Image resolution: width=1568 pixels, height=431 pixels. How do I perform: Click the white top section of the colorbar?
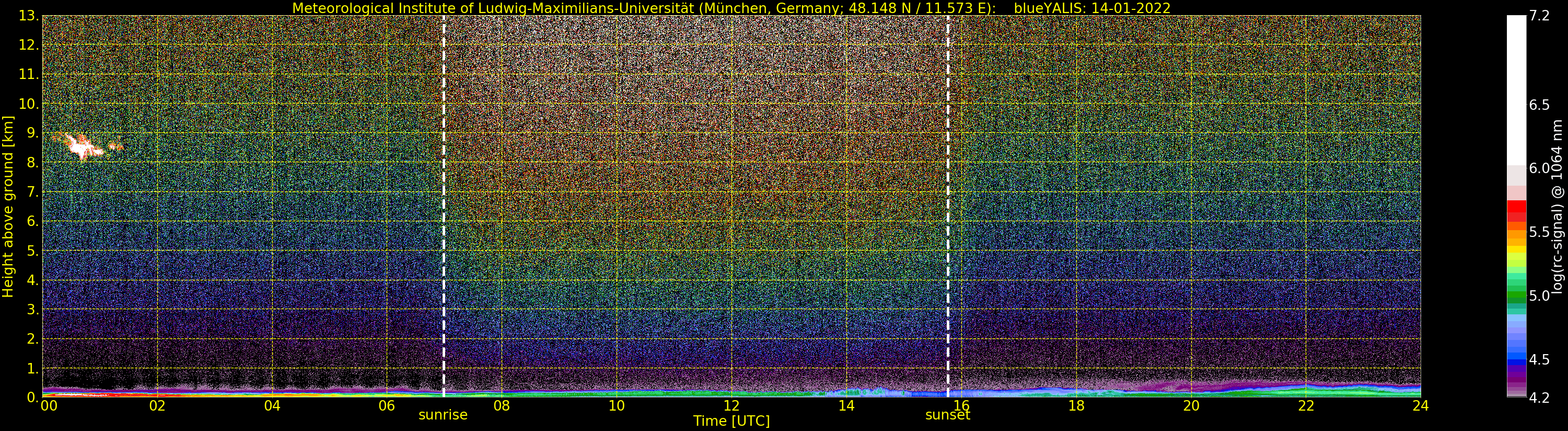pyautogui.click(x=1516, y=90)
